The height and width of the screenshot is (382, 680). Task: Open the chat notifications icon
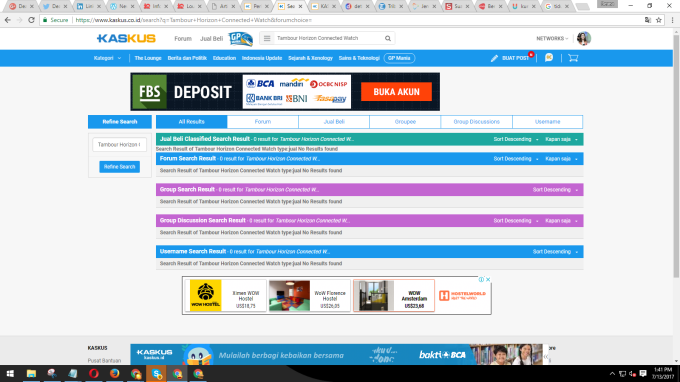[549, 58]
